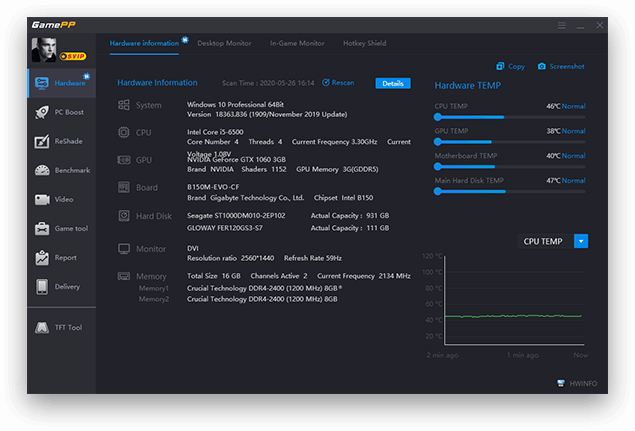
Task: Select 'NVIDIA GeForce GTX 1060 3GB' text
Action: pyautogui.click(x=236, y=160)
